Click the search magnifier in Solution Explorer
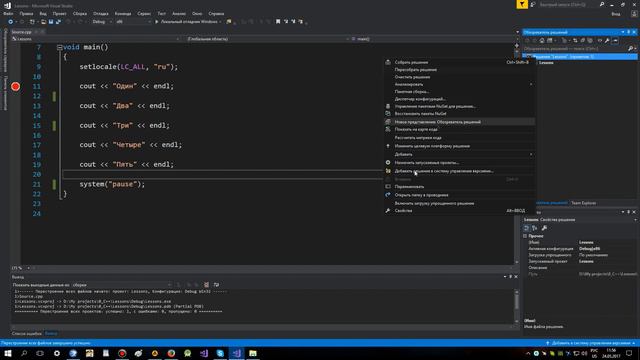 tap(630, 49)
